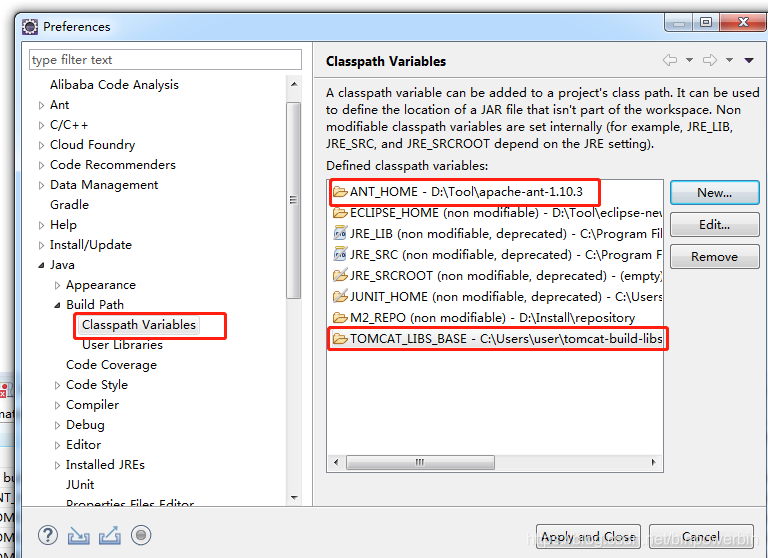Expand the Help tree node
Image resolution: width=768 pixels, height=558 pixels.
pos(41,225)
